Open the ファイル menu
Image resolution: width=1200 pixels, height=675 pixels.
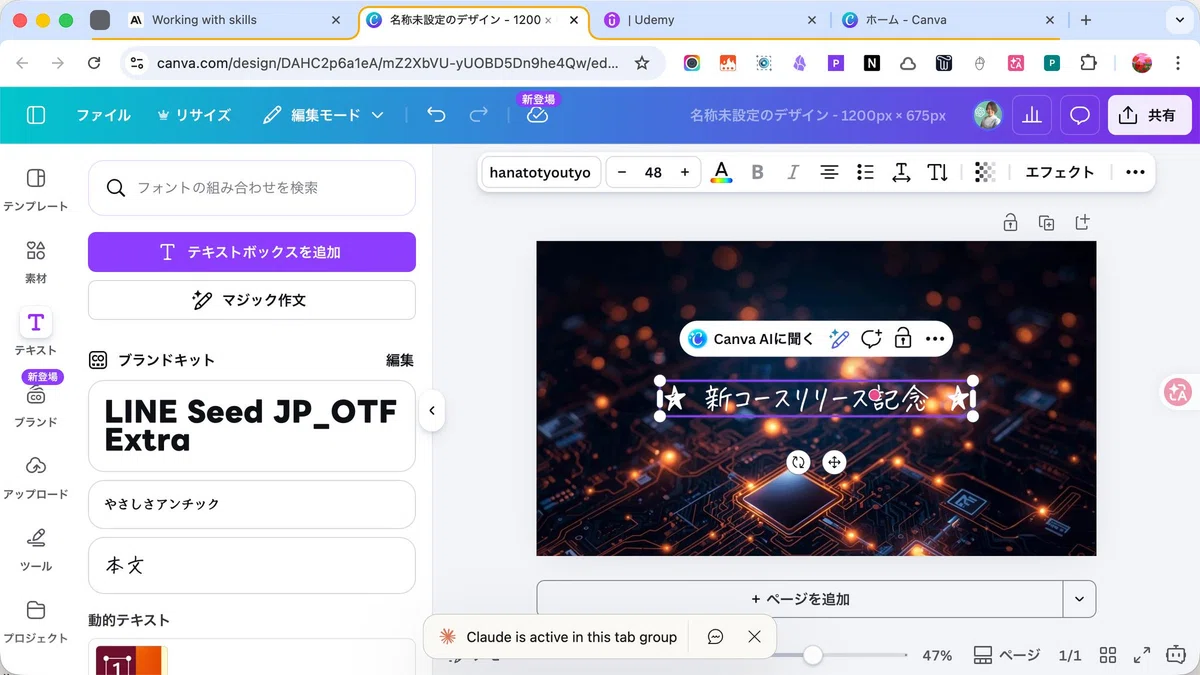(x=104, y=115)
